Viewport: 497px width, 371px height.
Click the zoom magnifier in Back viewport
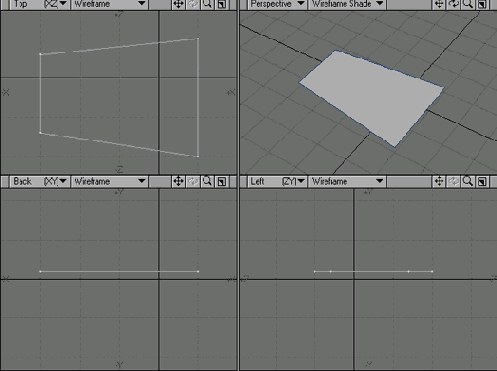coord(207,181)
